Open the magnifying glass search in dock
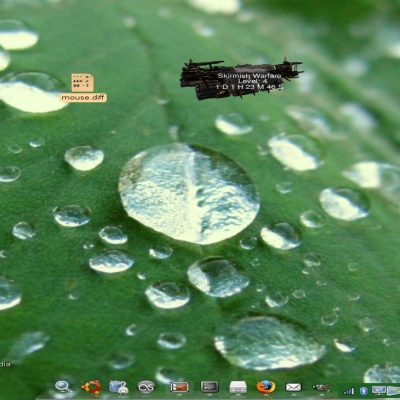The image size is (400, 400). [63, 387]
